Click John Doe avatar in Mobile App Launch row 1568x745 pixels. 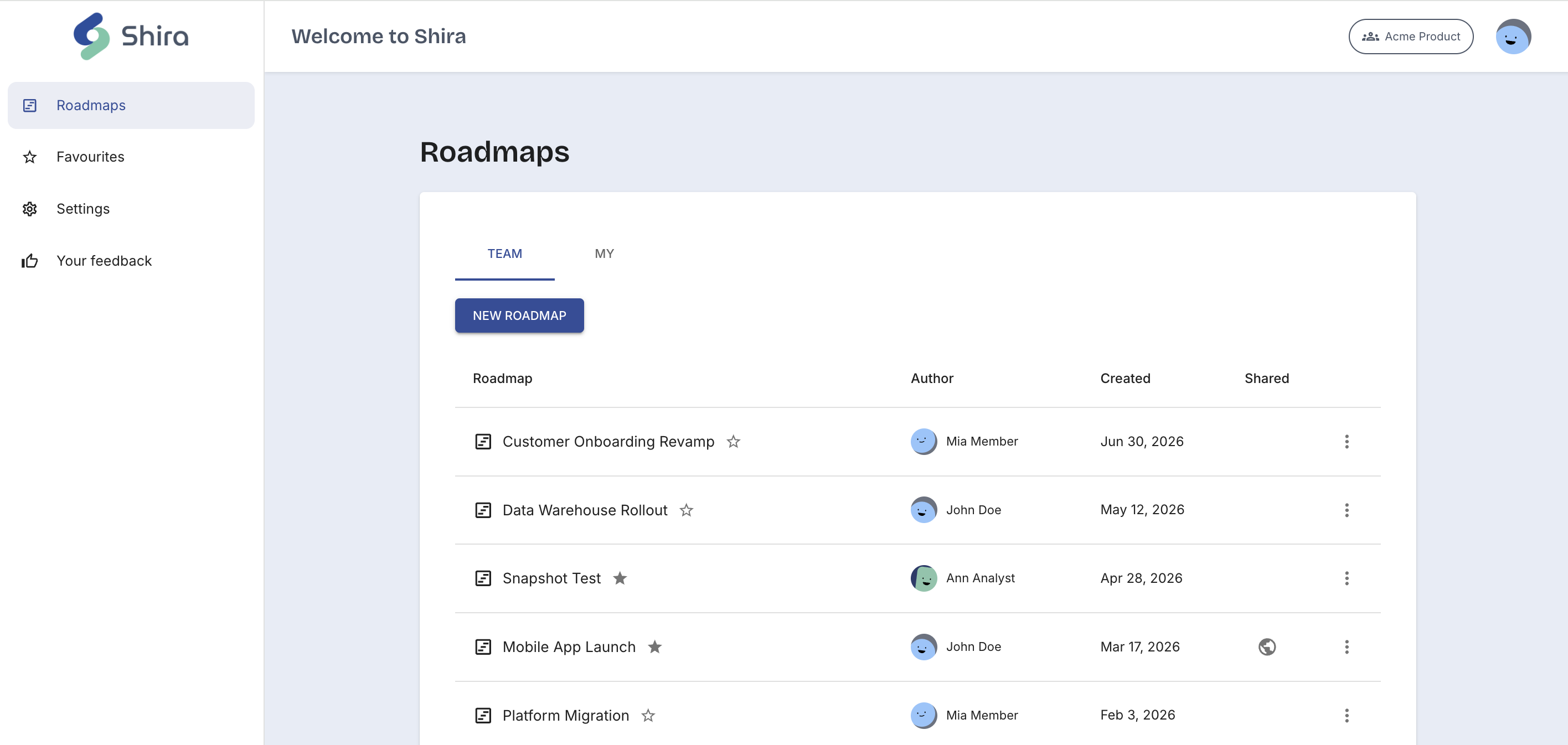[924, 647]
